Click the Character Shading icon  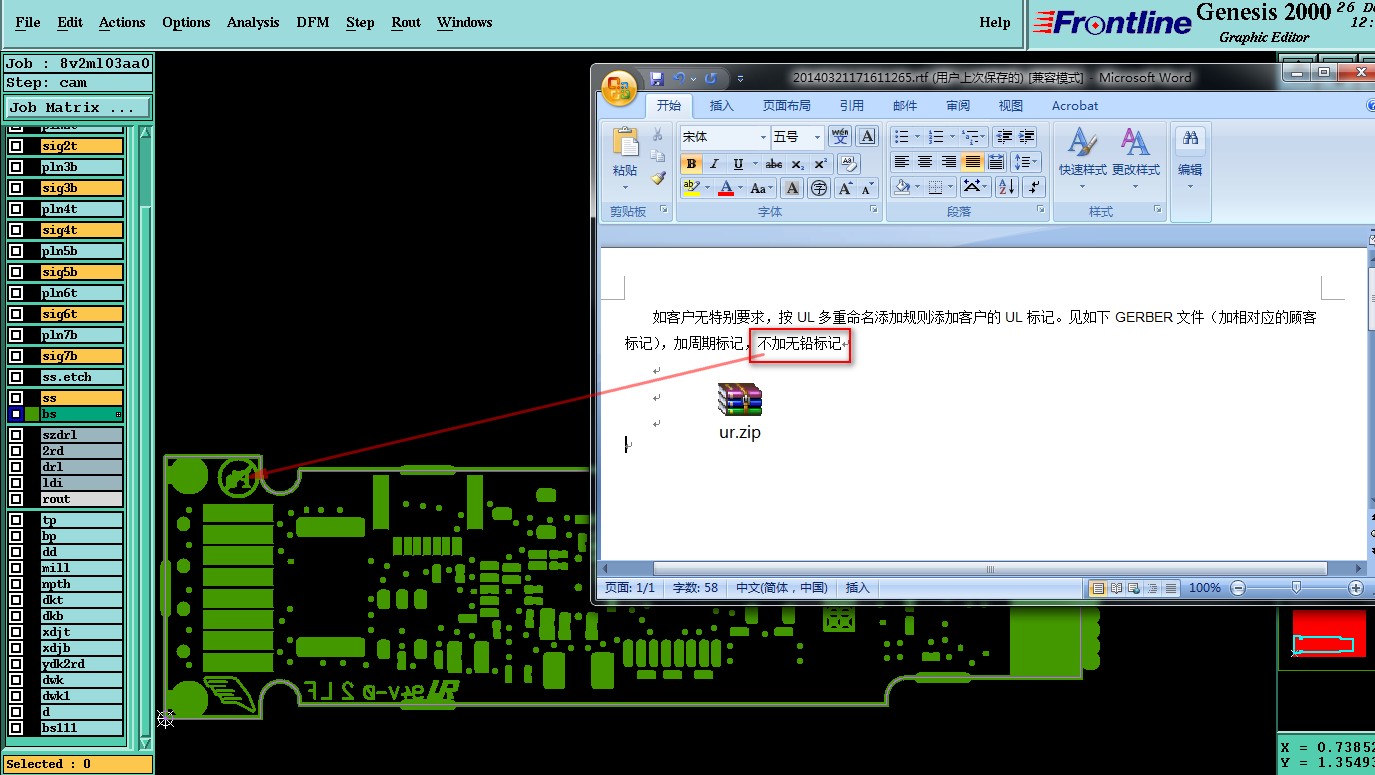792,187
